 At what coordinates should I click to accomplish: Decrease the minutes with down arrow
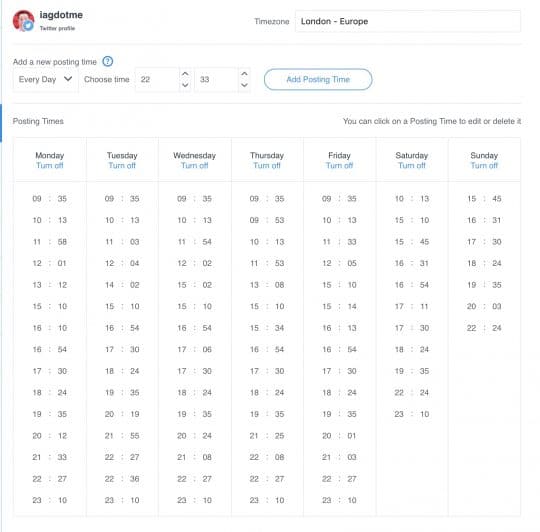click(x=244, y=85)
